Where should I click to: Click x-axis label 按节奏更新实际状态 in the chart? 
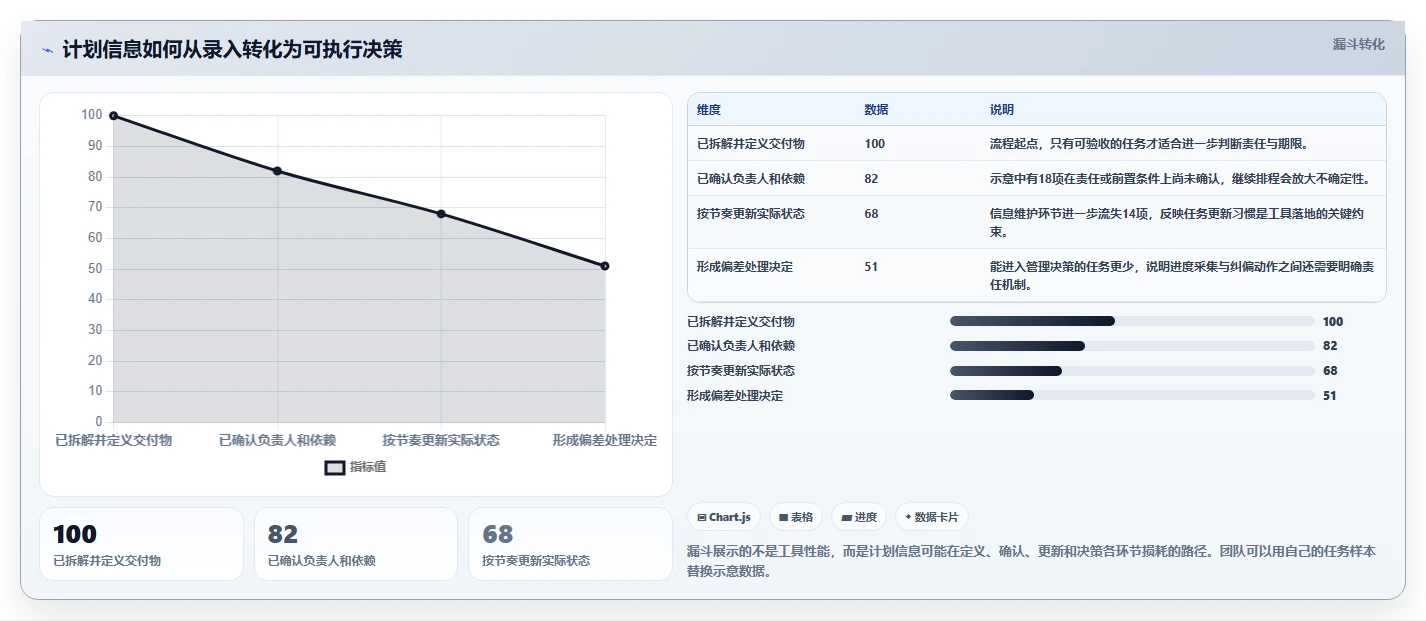point(441,440)
